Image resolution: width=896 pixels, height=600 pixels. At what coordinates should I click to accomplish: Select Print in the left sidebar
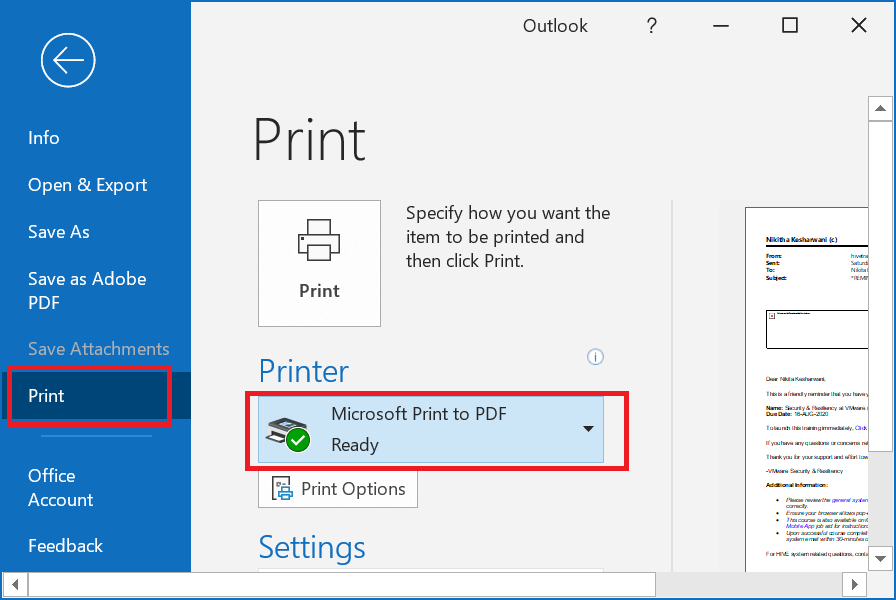[x=95, y=395]
